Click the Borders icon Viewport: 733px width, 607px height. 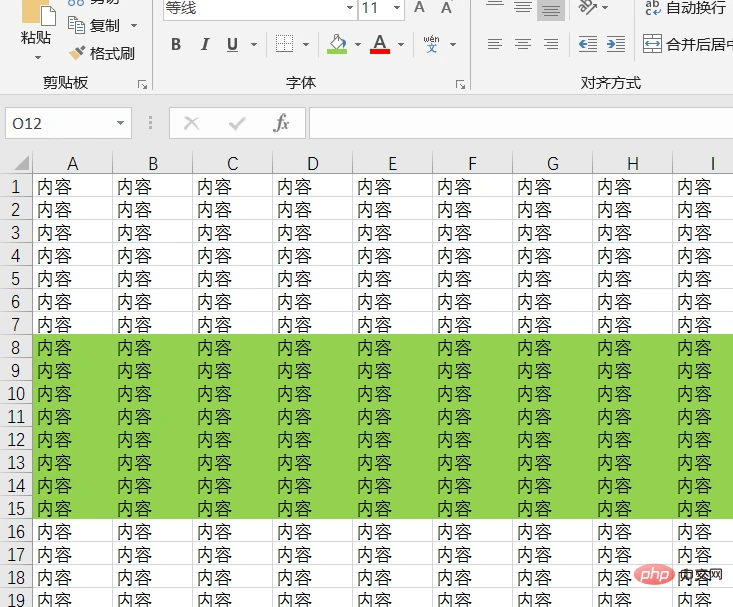click(x=284, y=44)
